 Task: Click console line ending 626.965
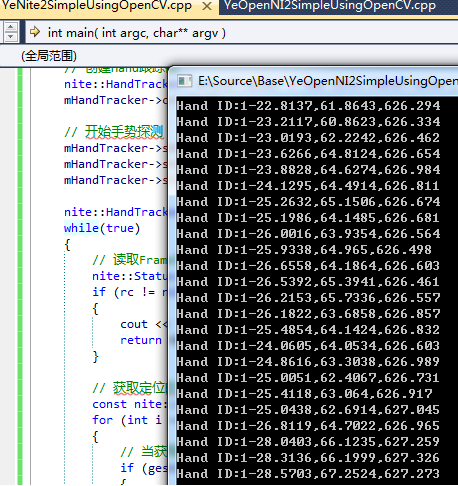tap(308, 426)
